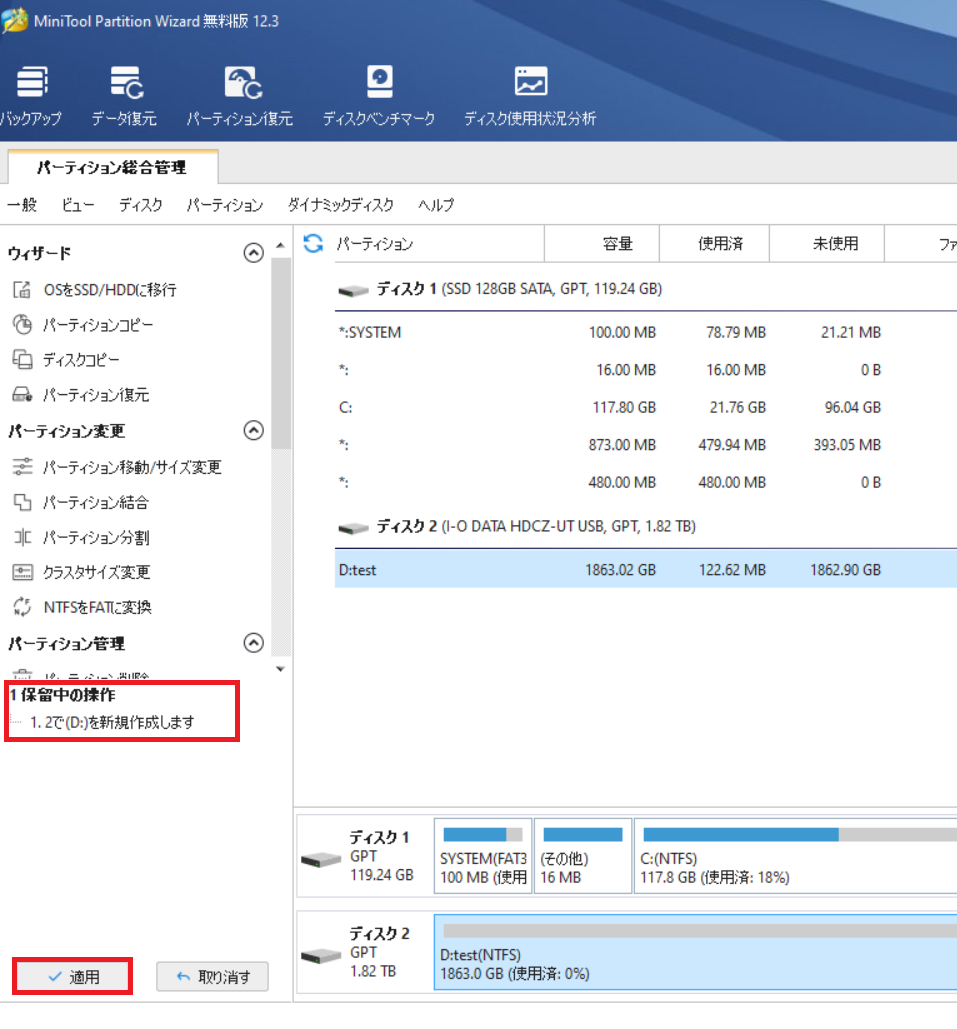This screenshot has width=957, height=1029.
Task: Sort by the パーティション column header
Action: pos(439,243)
